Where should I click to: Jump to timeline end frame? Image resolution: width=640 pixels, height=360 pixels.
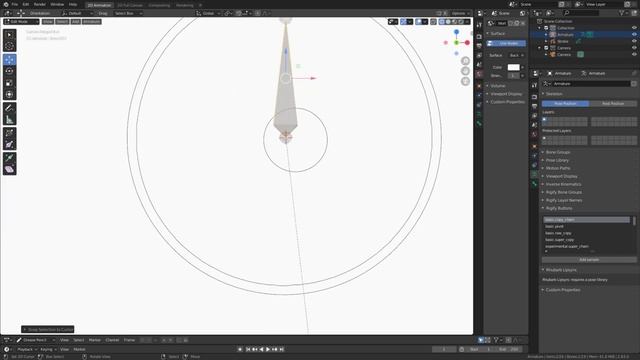(x=281, y=349)
